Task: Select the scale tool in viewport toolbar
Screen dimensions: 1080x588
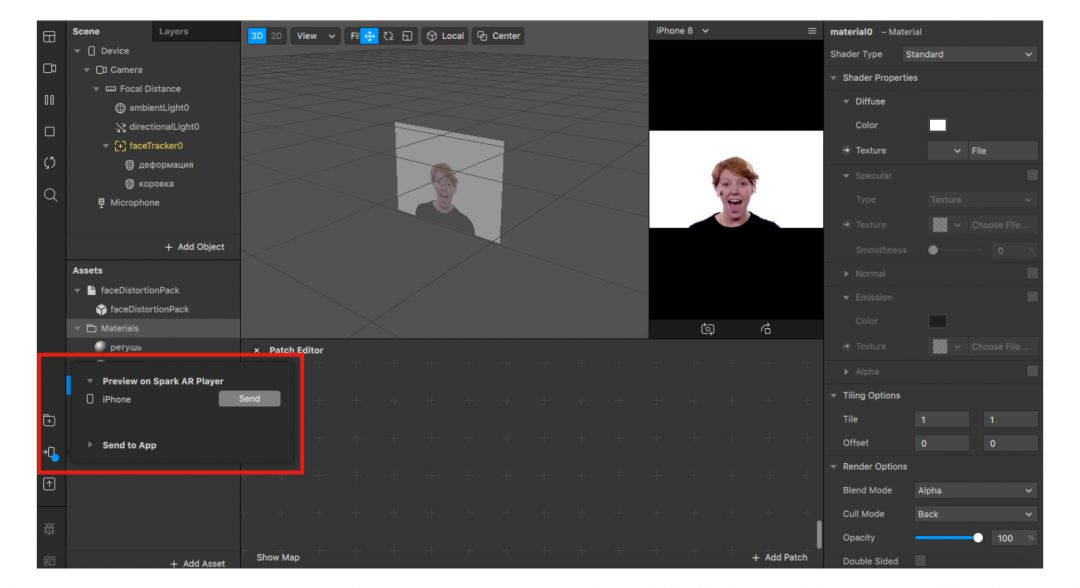Action: [406, 36]
